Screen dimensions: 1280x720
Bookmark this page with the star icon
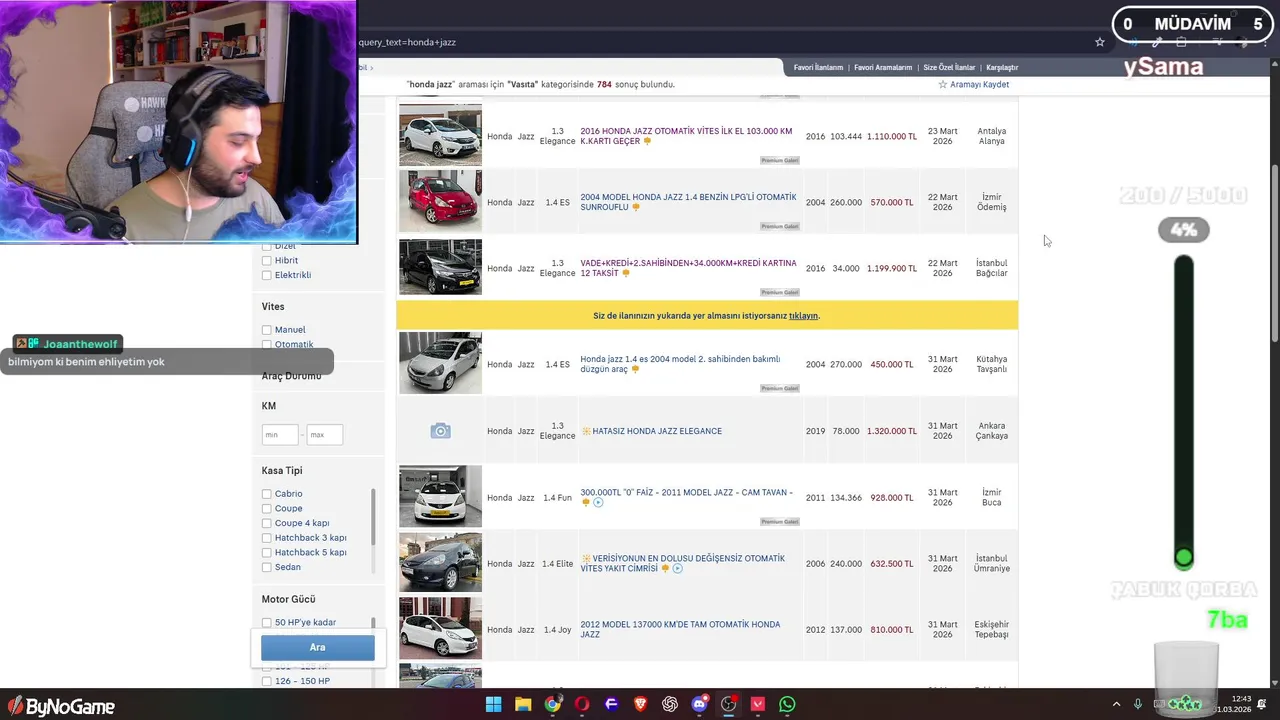(1100, 42)
